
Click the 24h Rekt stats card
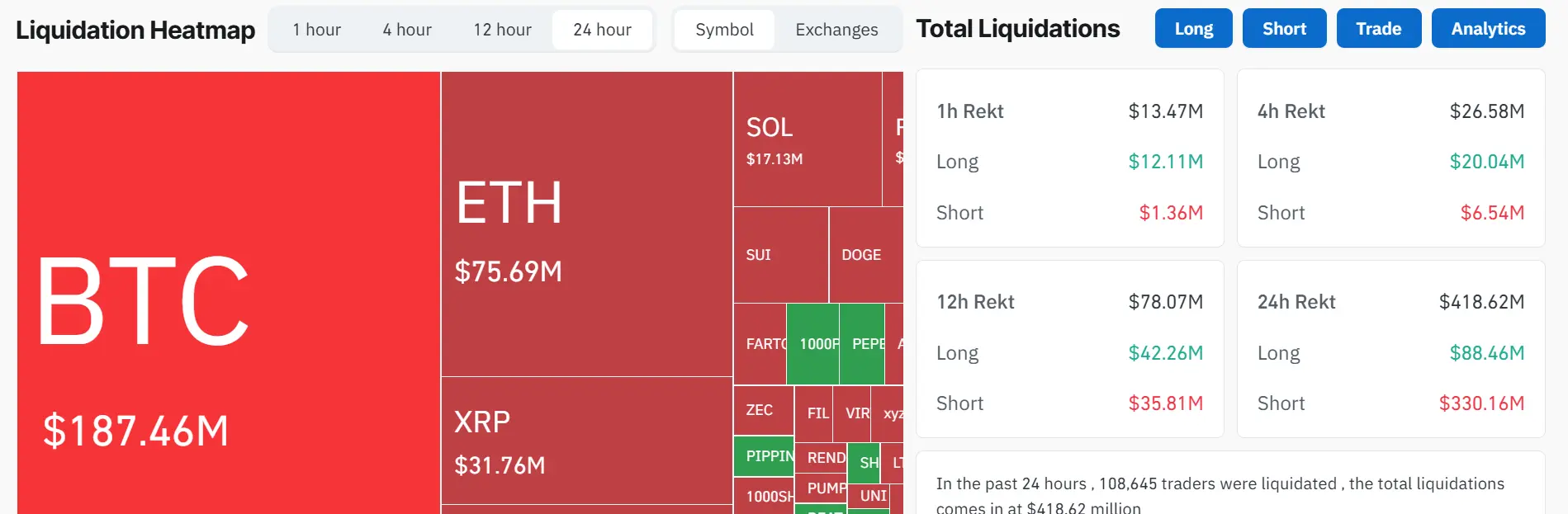(1390, 352)
